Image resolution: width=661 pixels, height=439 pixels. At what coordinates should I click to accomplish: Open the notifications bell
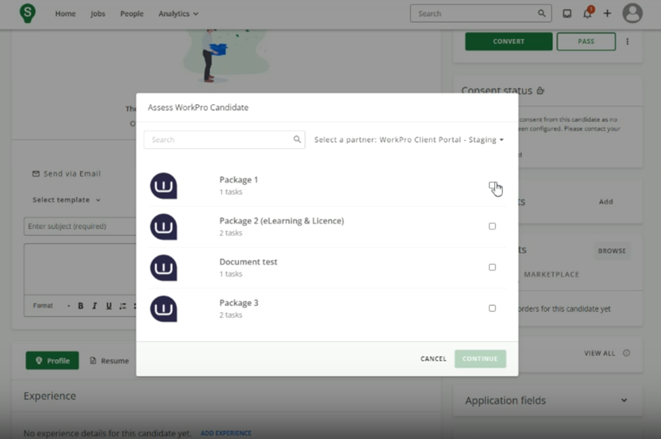coord(587,13)
